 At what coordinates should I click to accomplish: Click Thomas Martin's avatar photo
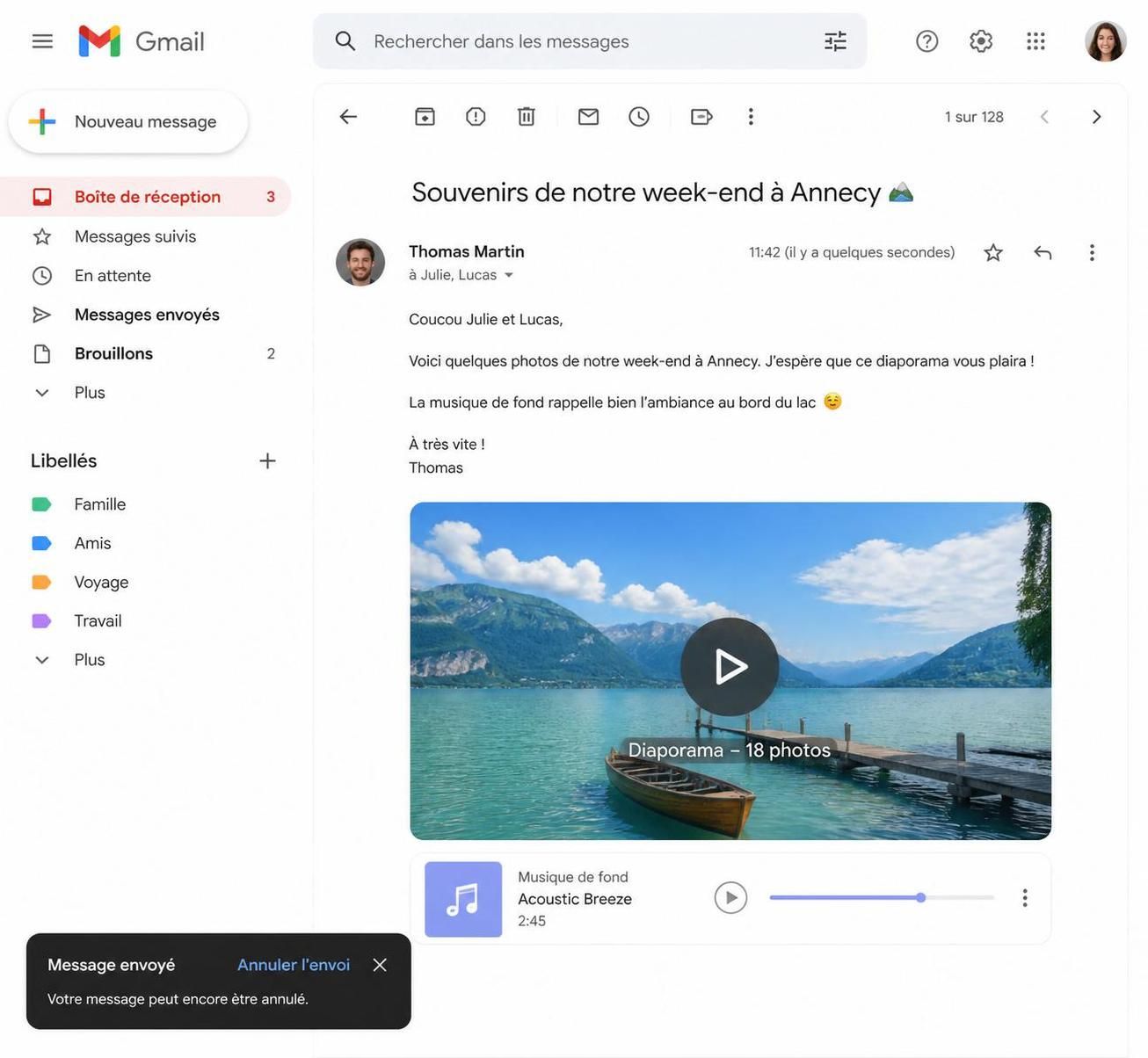point(360,263)
